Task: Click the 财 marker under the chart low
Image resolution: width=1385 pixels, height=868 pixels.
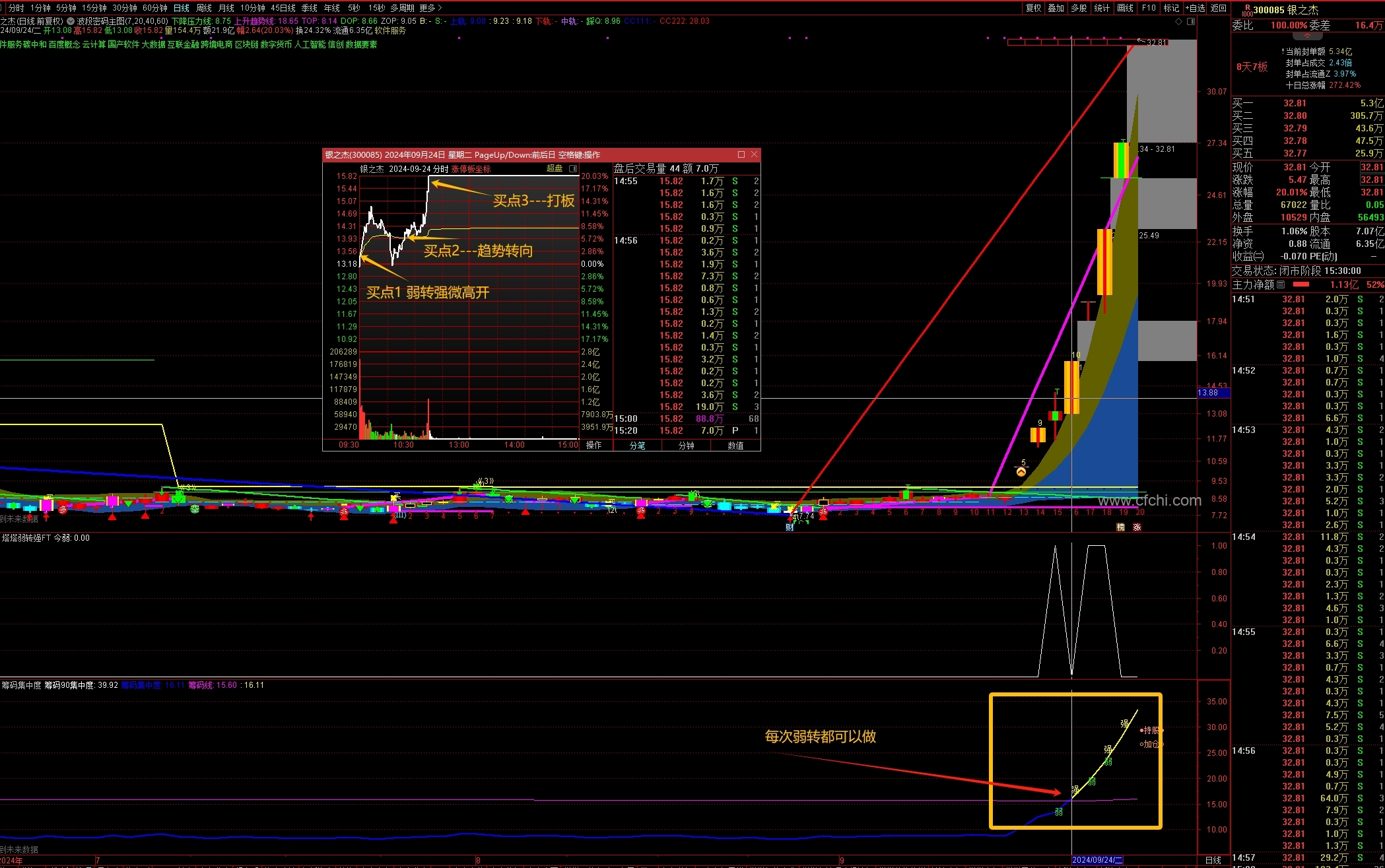Action: coord(790,527)
